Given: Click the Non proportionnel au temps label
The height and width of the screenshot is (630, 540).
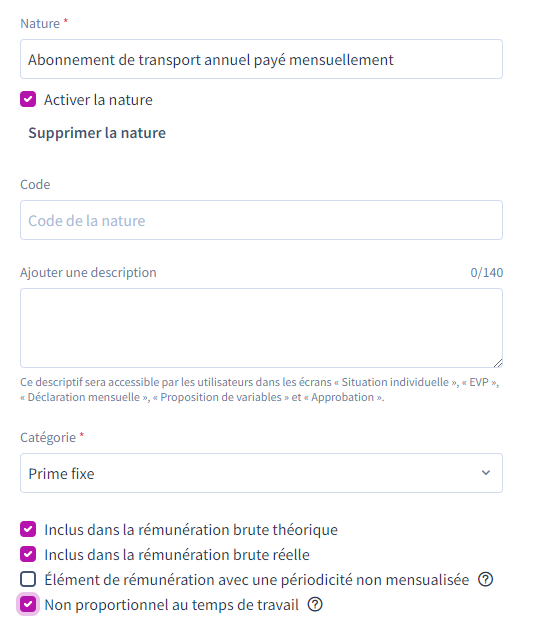Looking at the screenshot, I should click(172, 605).
